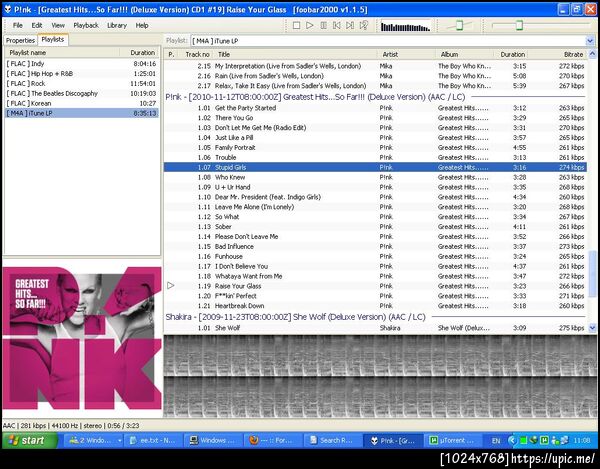The width and height of the screenshot is (600, 469).
Task: Select track Heartbreak Down
Action: click(375, 306)
